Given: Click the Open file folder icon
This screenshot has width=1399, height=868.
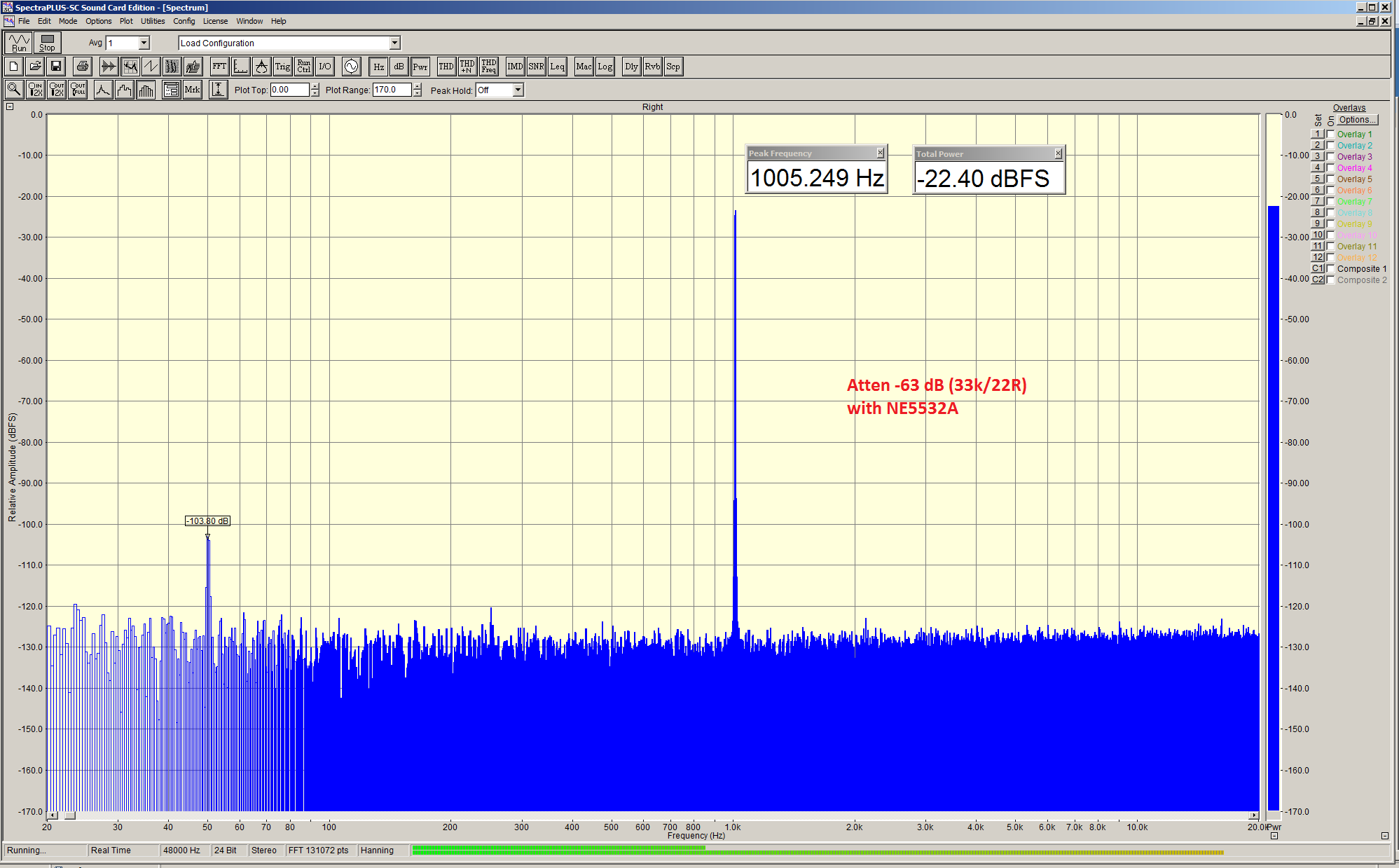Looking at the screenshot, I should point(35,67).
